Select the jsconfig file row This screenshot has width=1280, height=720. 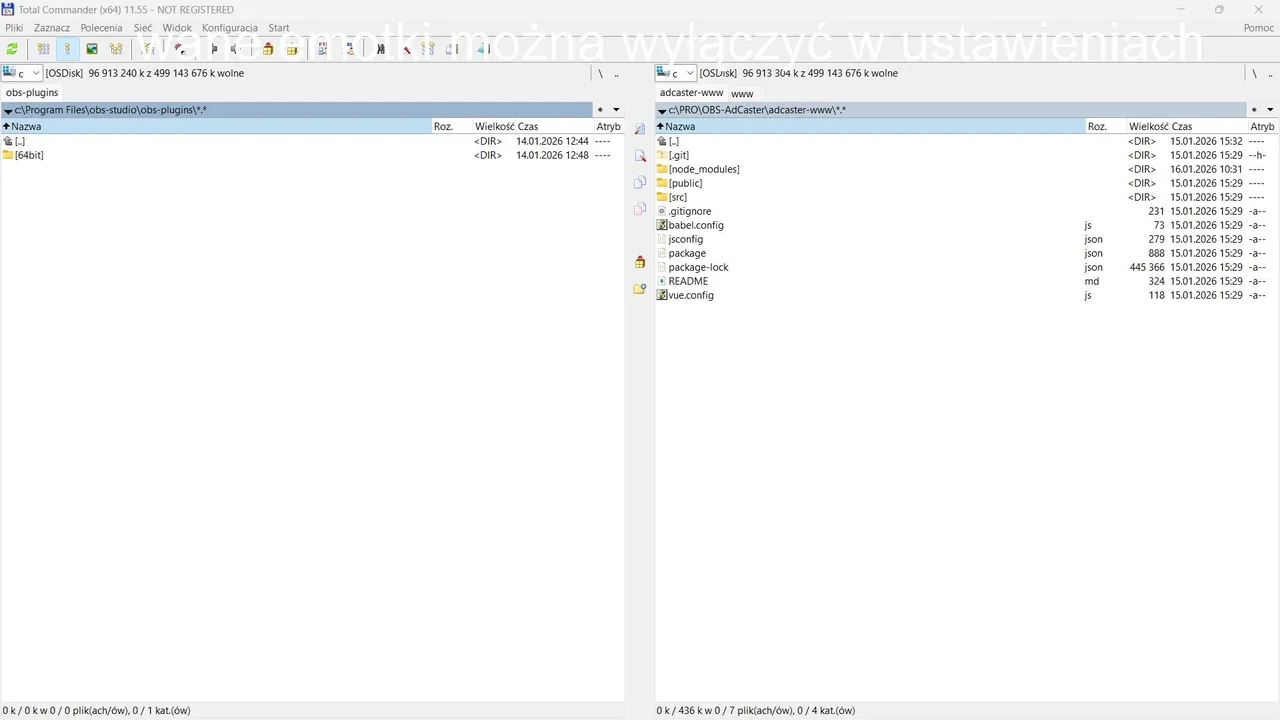(x=966, y=239)
